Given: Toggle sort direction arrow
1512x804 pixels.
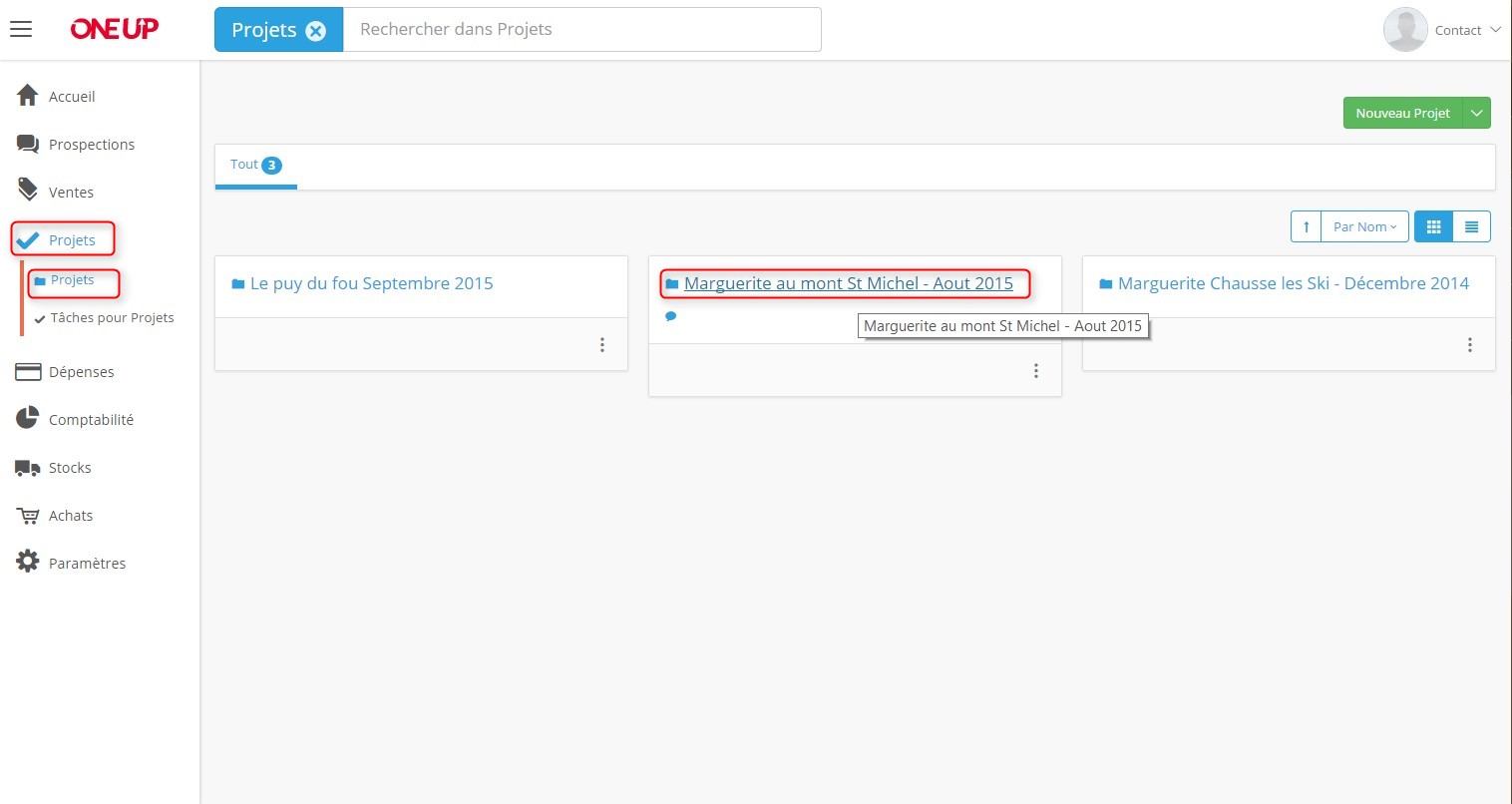Looking at the screenshot, I should tap(1306, 226).
